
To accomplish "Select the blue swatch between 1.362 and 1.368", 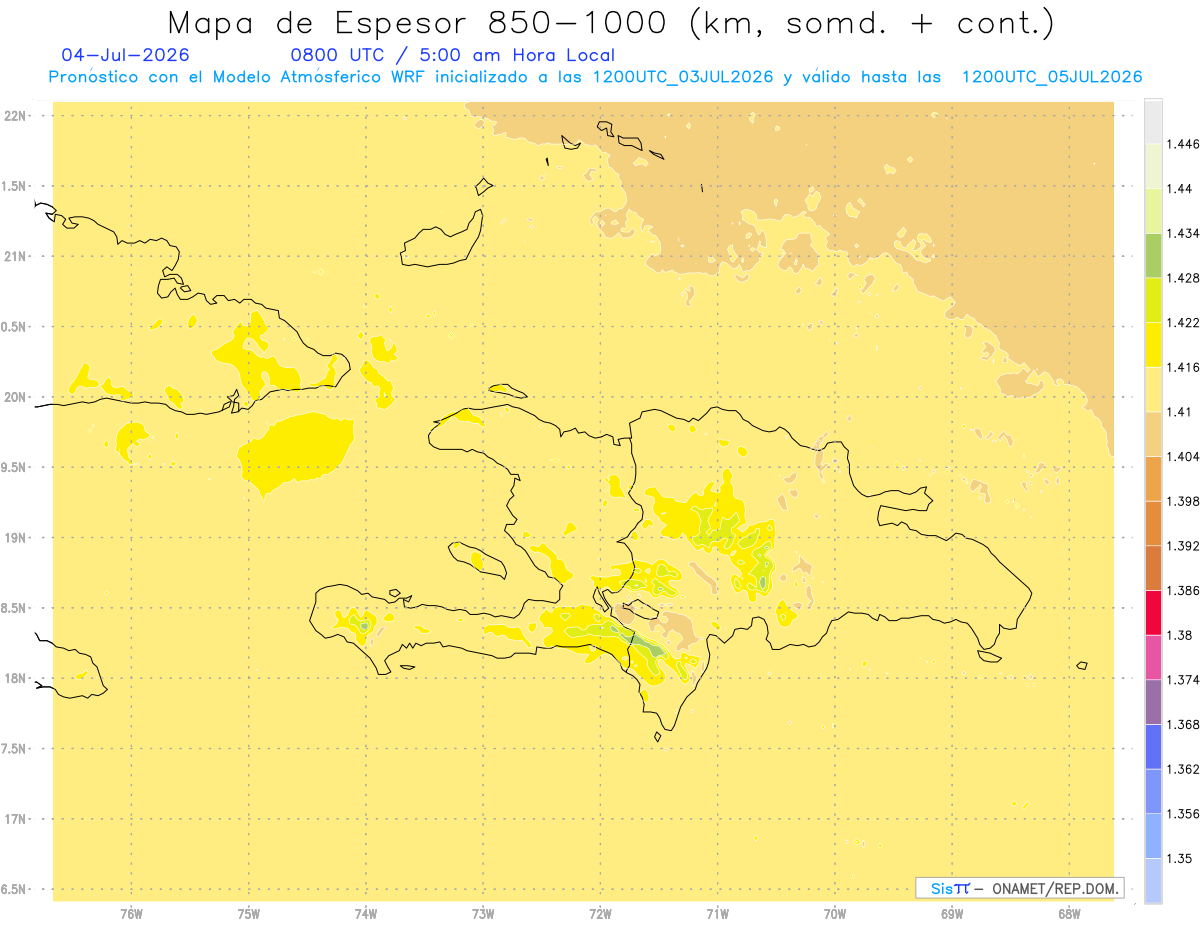I will coord(1153,746).
